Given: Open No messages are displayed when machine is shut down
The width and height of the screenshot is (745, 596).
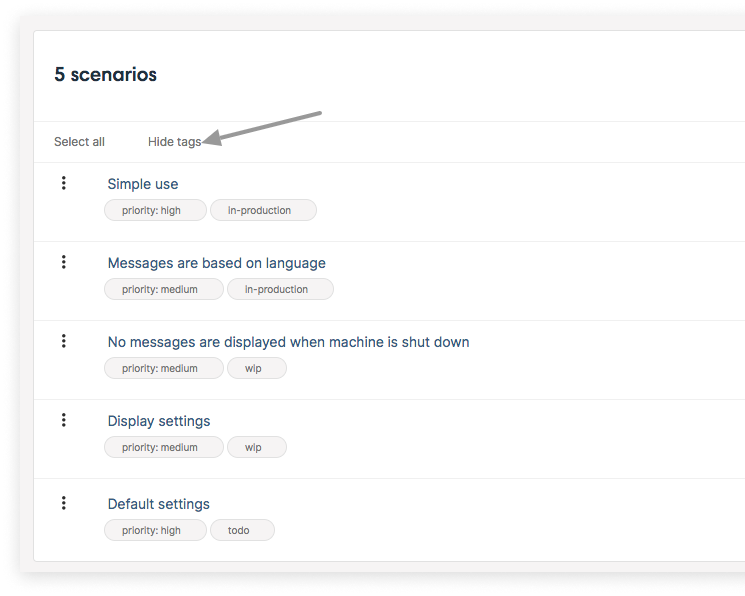Looking at the screenshot, I should click(288, 342).
